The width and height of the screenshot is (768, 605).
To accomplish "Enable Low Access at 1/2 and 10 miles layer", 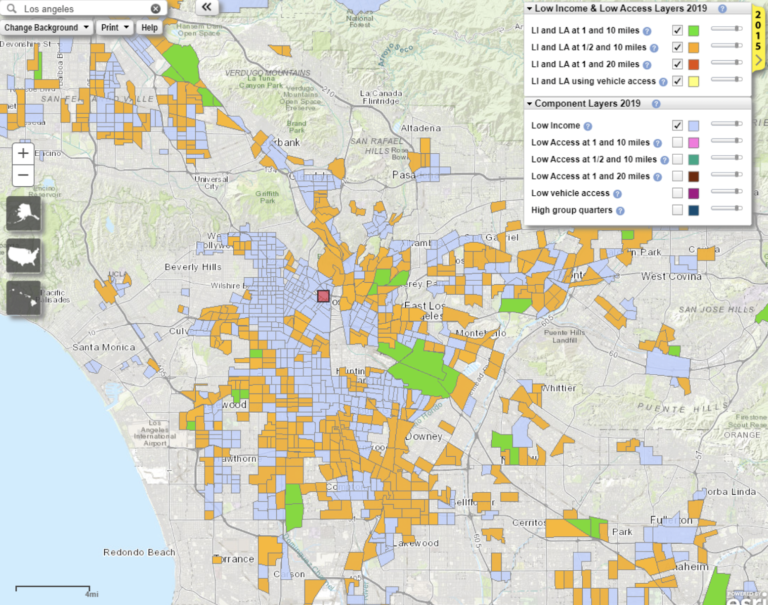I will point(677,159).
